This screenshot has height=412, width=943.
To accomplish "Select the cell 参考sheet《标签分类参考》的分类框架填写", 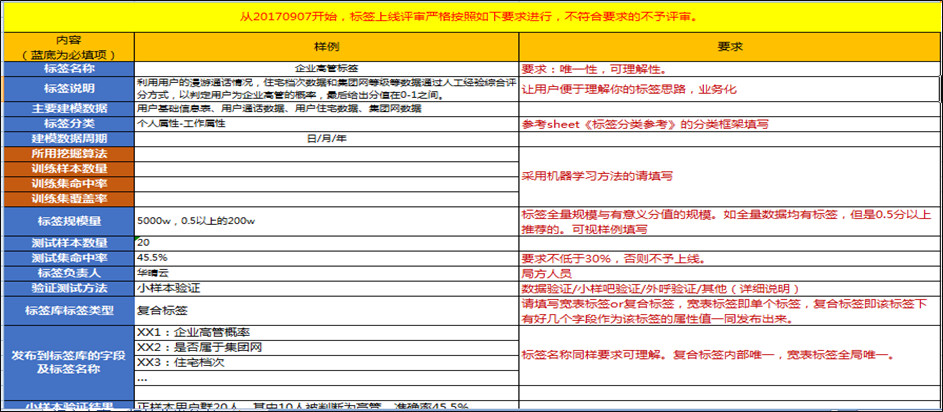I will (730, 124).
